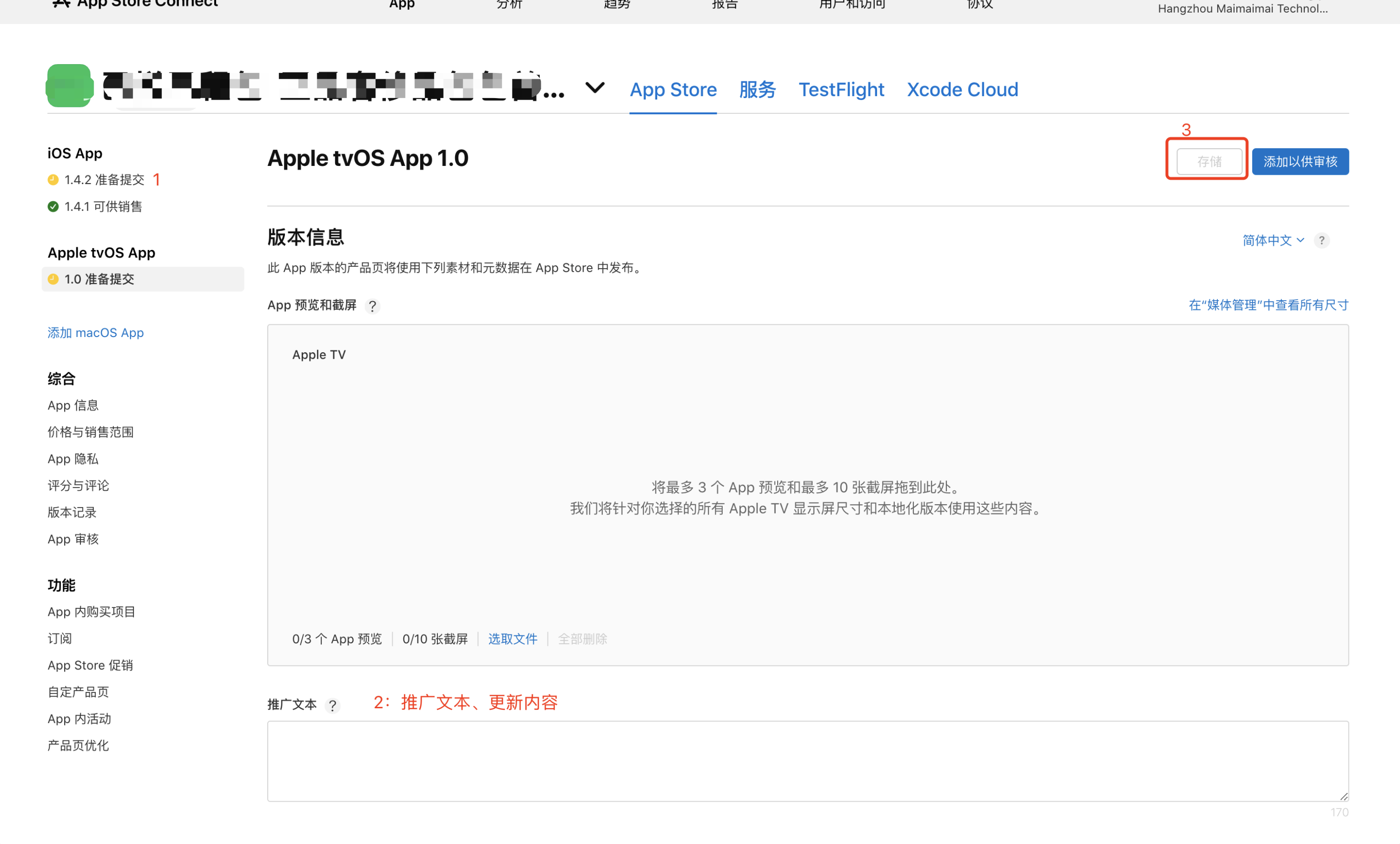Open 评分与评论 in the sidebar
The height and width of the screenshot is (844, 1400).
[x=79, y=485]
